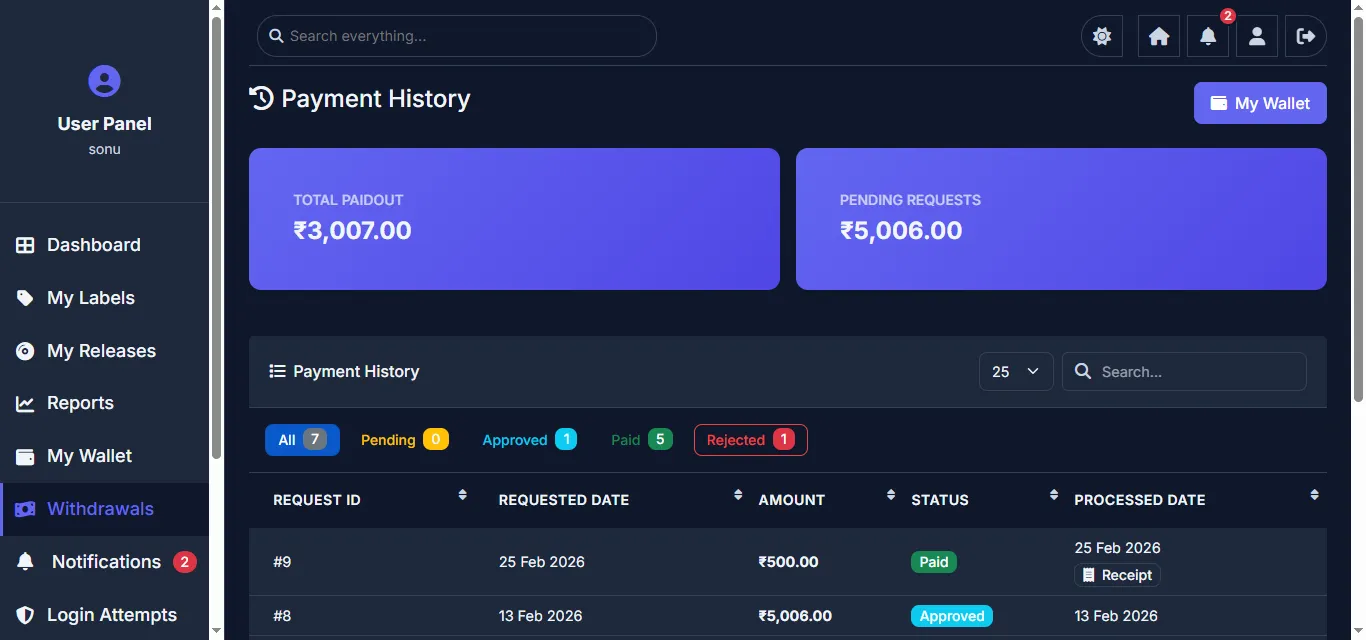
Task: Open Withdrawals in the sidebar
Action: (x=104, y=509)
